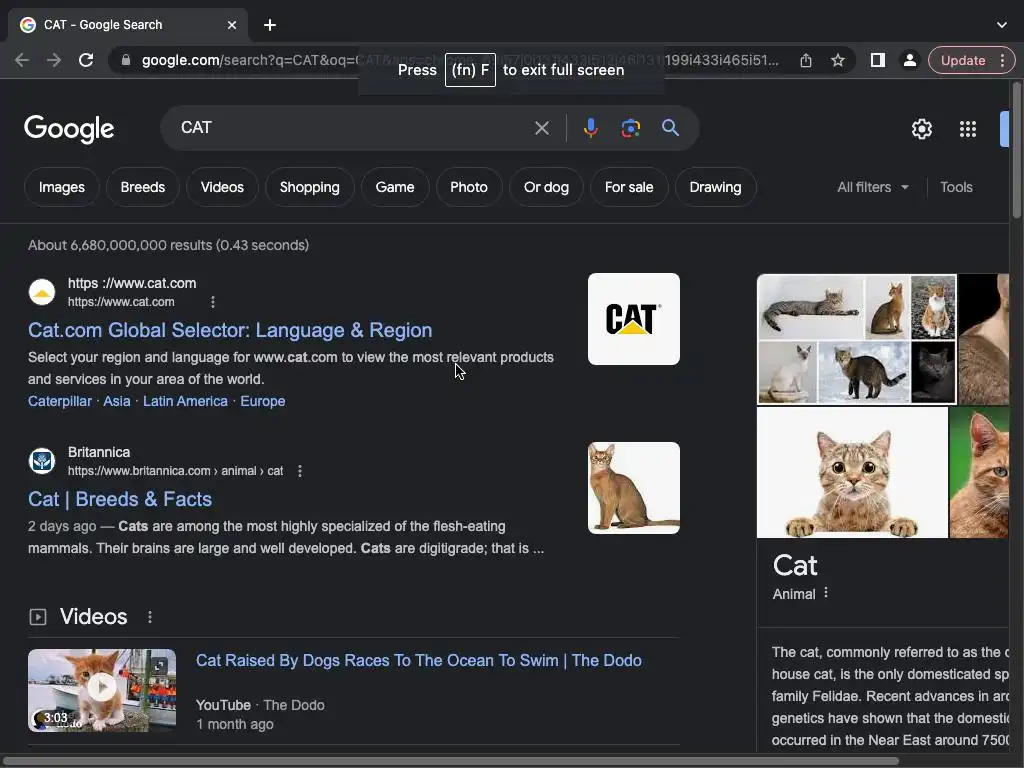Click the Google logo

(x=69, y=129)
